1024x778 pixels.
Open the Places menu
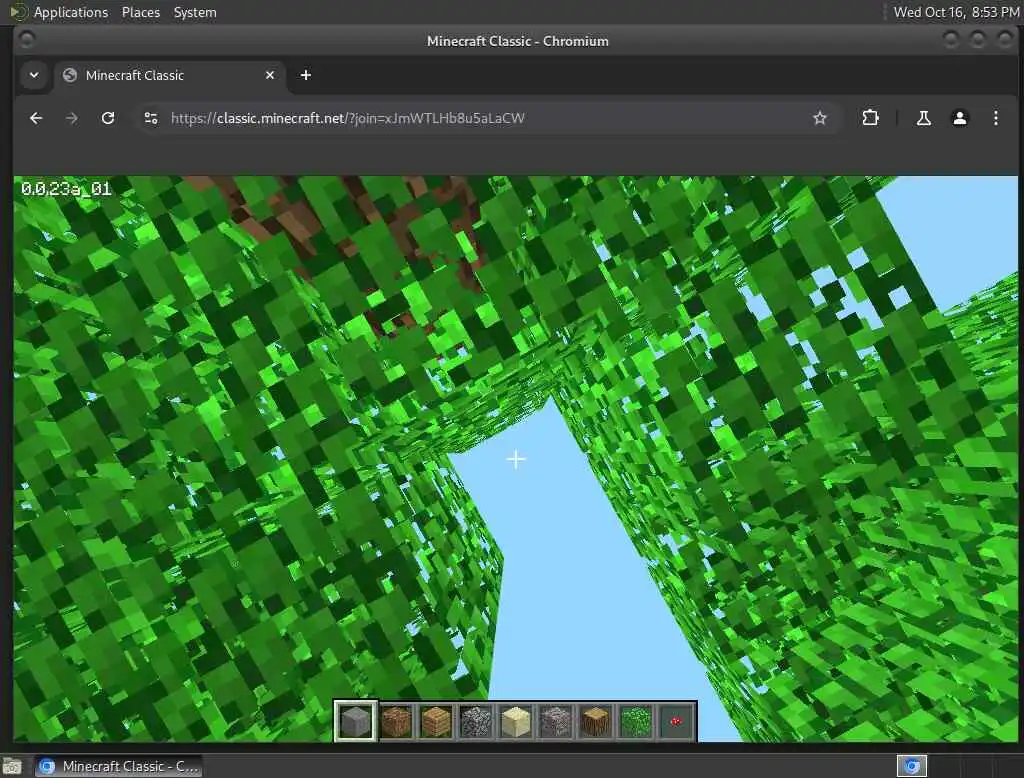pos(140,12)
